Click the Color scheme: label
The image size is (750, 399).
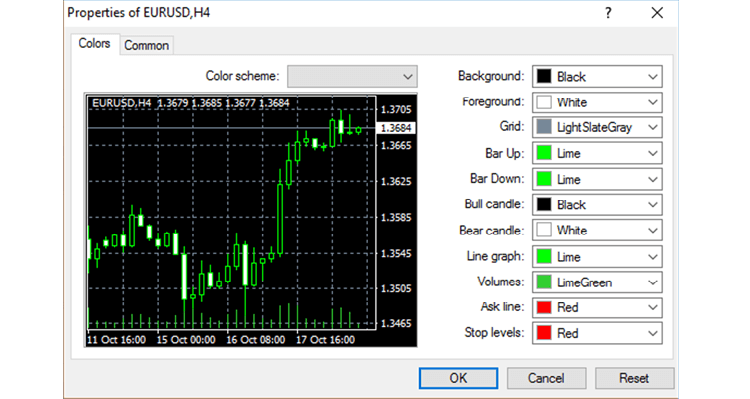[x=243, y=76]
